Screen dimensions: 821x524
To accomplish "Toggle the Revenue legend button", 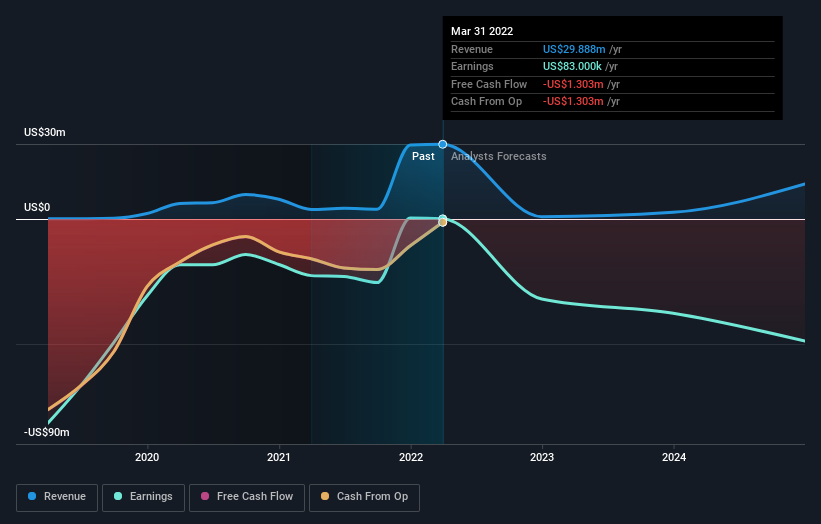I will click(x=57, y=497).
